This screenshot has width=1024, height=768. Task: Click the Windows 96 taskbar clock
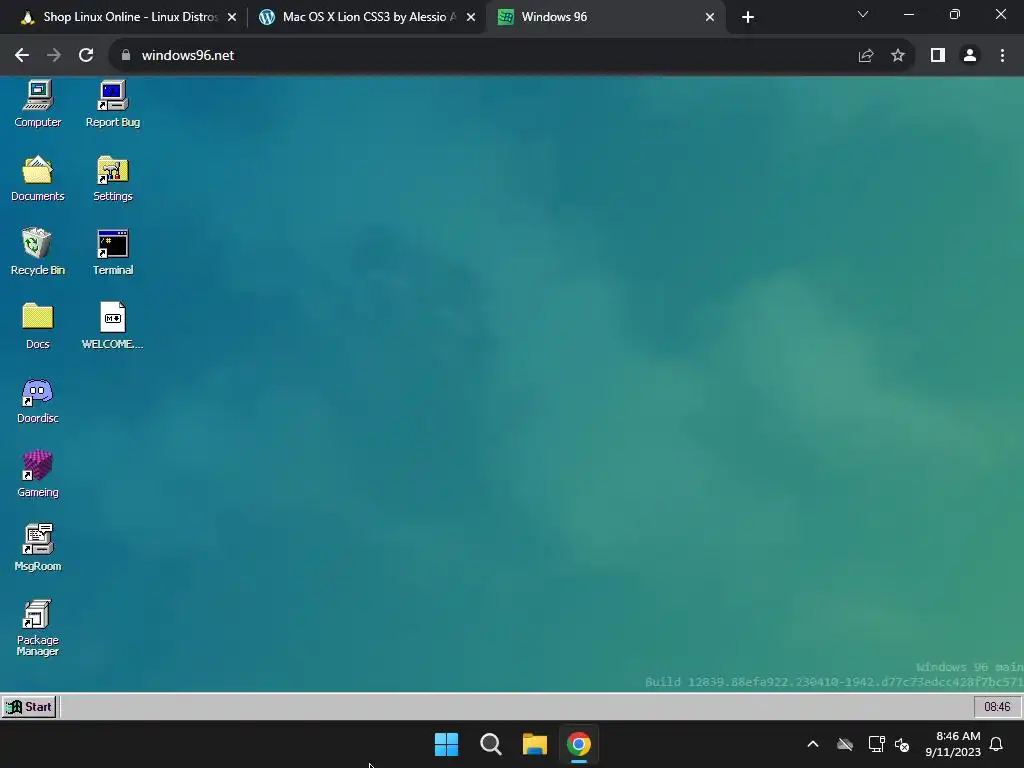click(997, 707)
